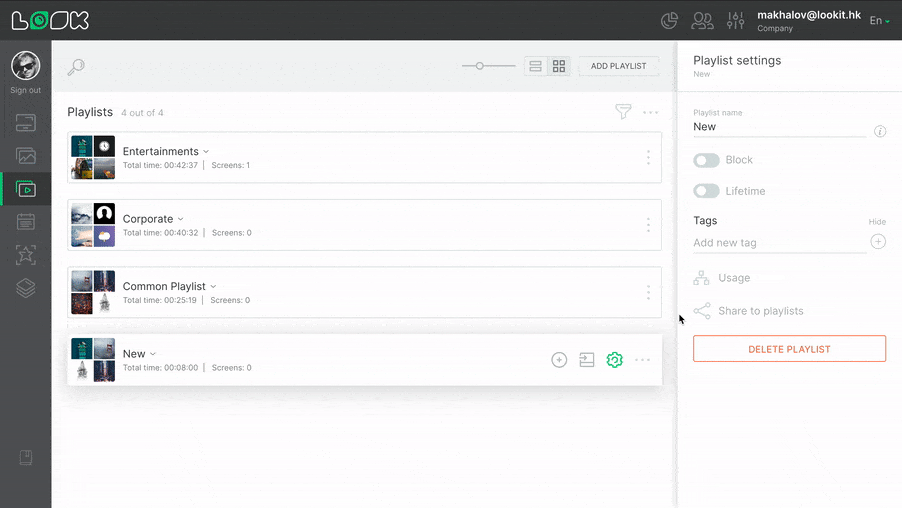
Task: Expand the Corporate playlist chevron
Action: (181, 219)
